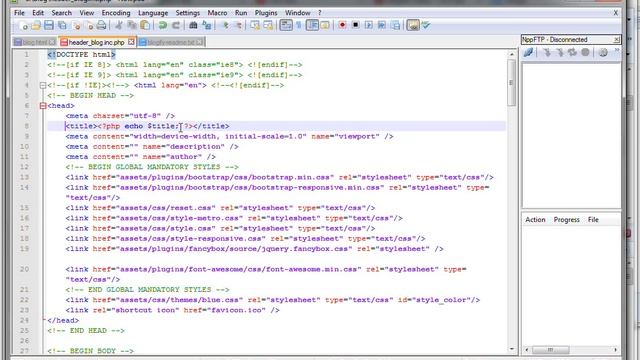640x360 pixels.
Task: Toggle spell-check with the checkmark icon
Action: pyautogui.click(x=426, y=25)
